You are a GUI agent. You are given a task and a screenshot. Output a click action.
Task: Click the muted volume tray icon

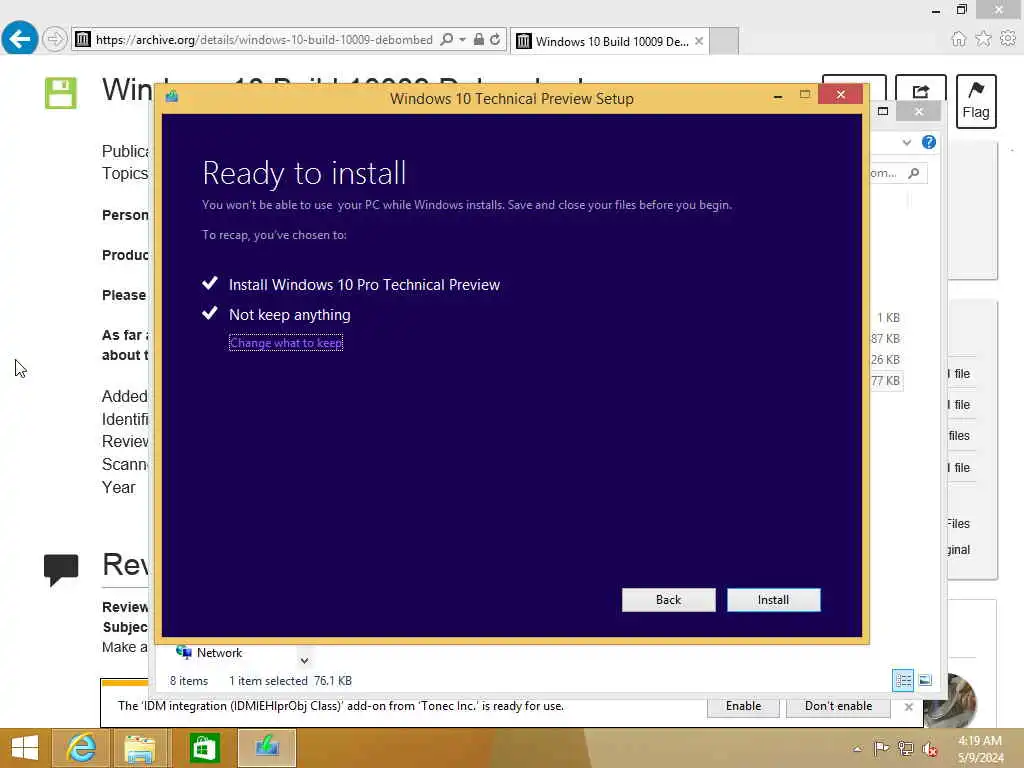pos(930,749)
